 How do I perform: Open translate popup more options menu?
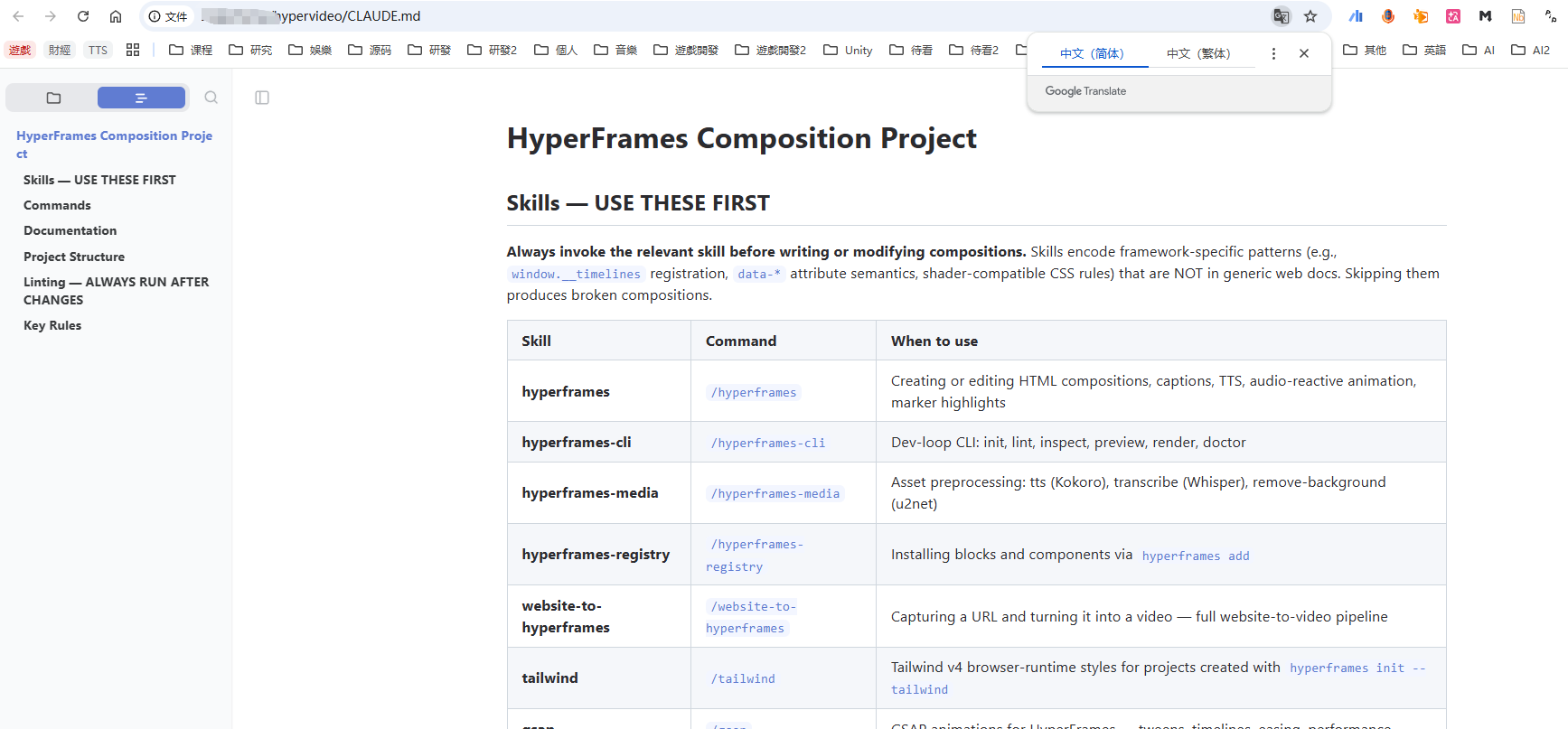point(1273,53)
